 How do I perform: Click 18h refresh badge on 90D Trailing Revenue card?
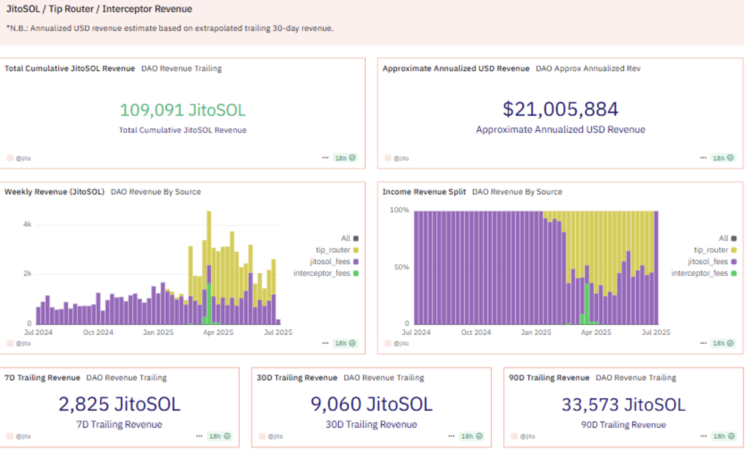click(x=723, y=436)
